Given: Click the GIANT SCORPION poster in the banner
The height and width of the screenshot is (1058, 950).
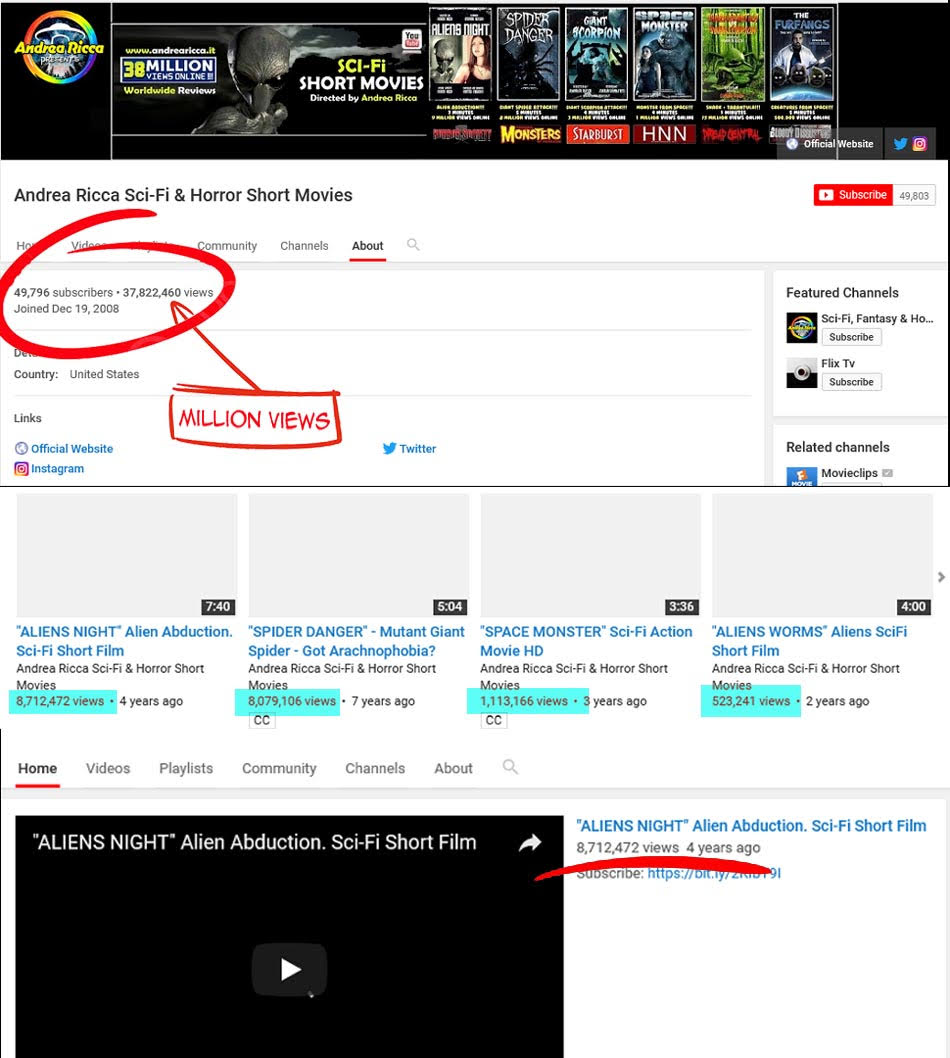Looking at the screenshot, I should click(x=597, y=55).
